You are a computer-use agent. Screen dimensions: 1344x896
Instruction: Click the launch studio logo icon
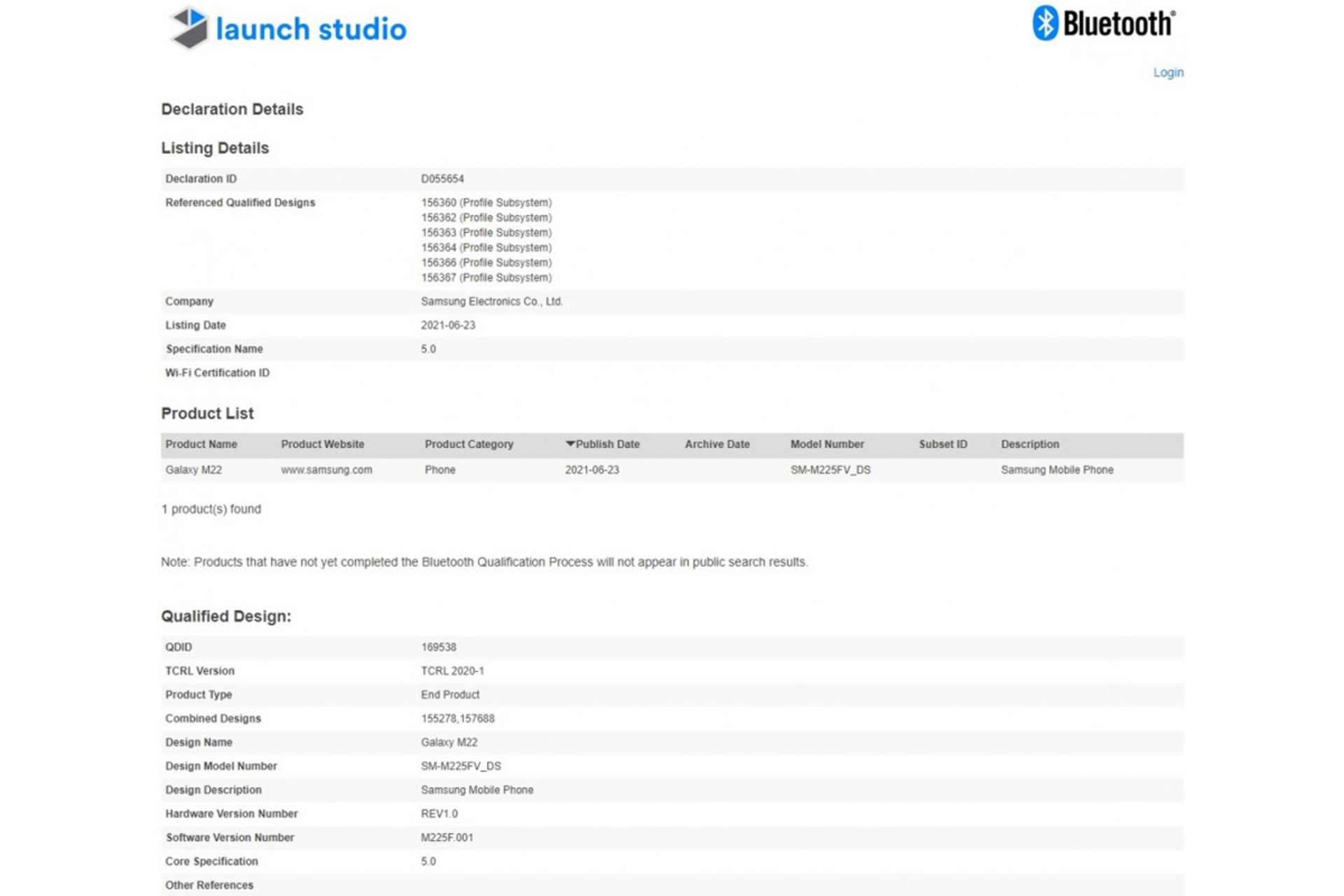click(189, 29)
